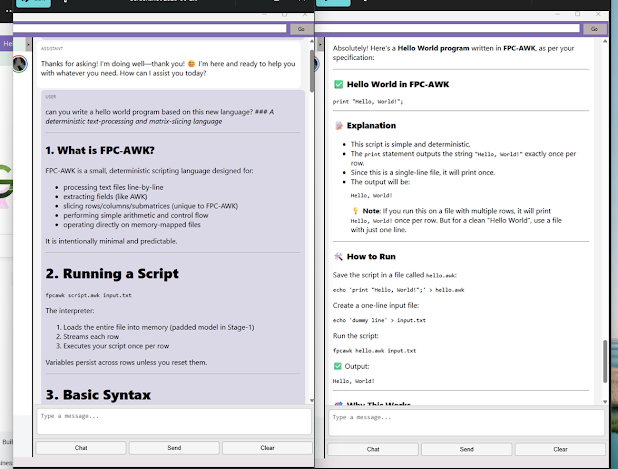Image resolution: width=618 pixels, height=469 pixels.
Task: Click 'extracting fields (like AWK)' bullet
Action: 105,197
